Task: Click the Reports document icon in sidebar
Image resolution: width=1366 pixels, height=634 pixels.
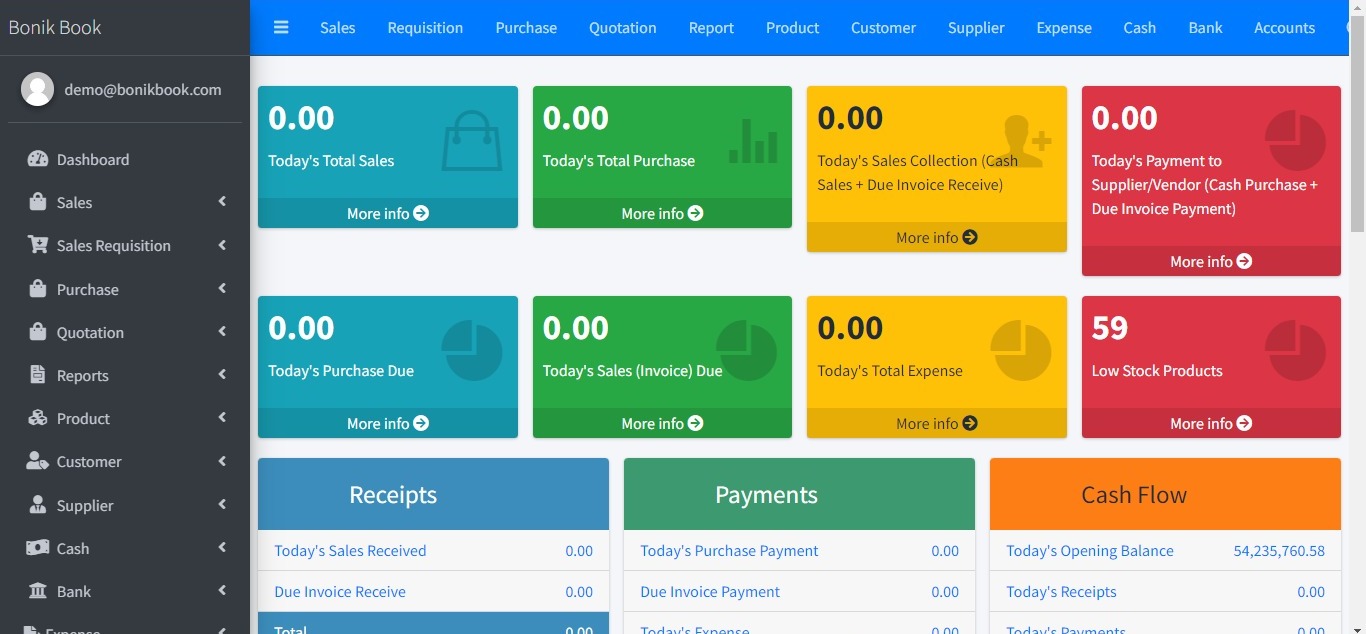Action: click(38, 375)
